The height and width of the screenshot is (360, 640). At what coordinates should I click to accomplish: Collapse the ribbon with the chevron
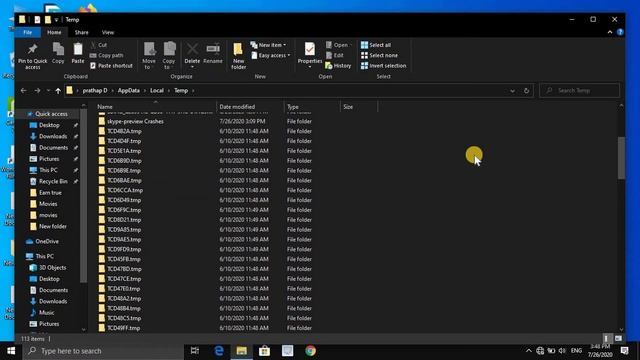click(x=610, y=32)
